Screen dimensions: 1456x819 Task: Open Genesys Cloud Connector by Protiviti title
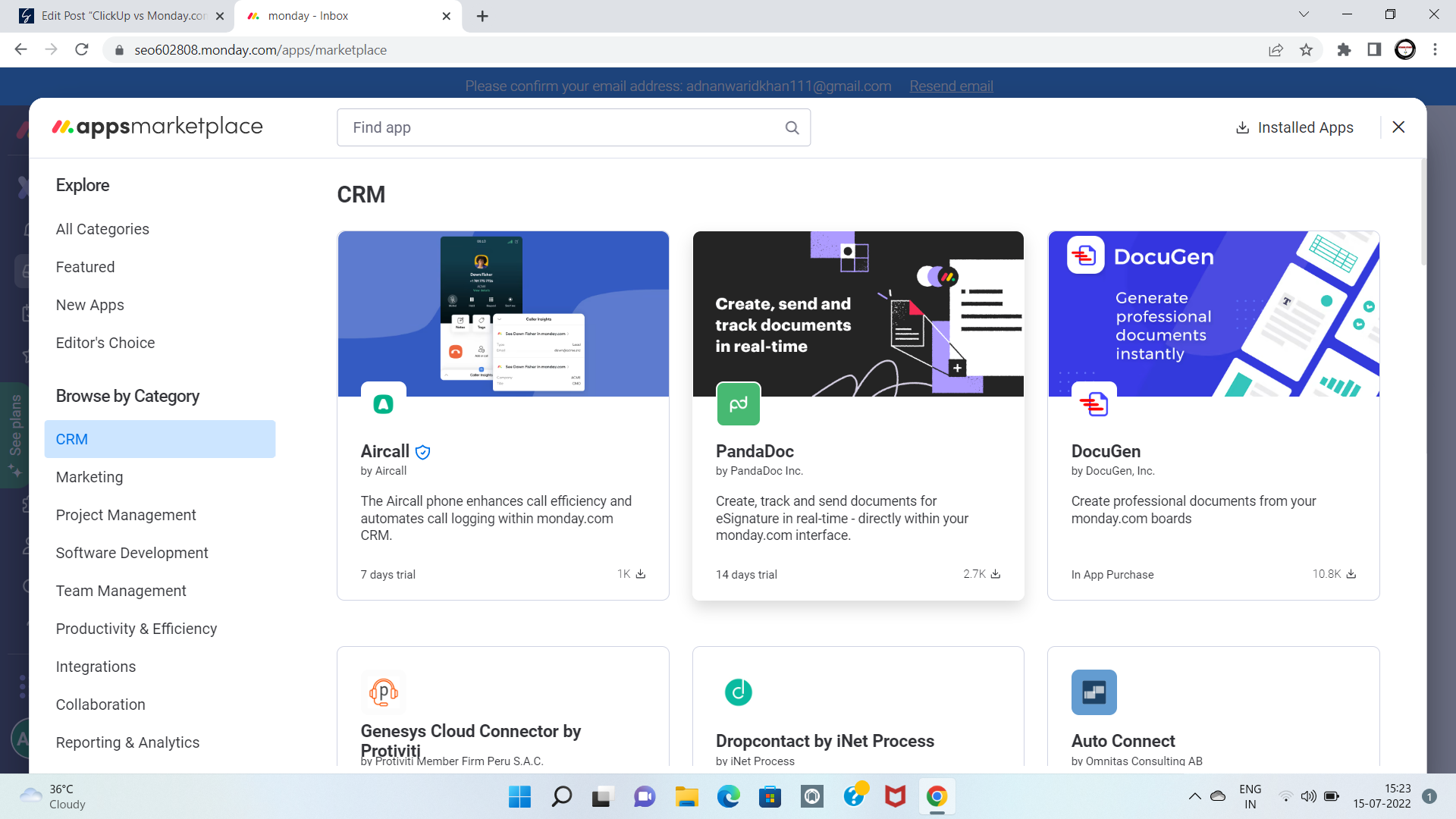[x=471, y=741]
